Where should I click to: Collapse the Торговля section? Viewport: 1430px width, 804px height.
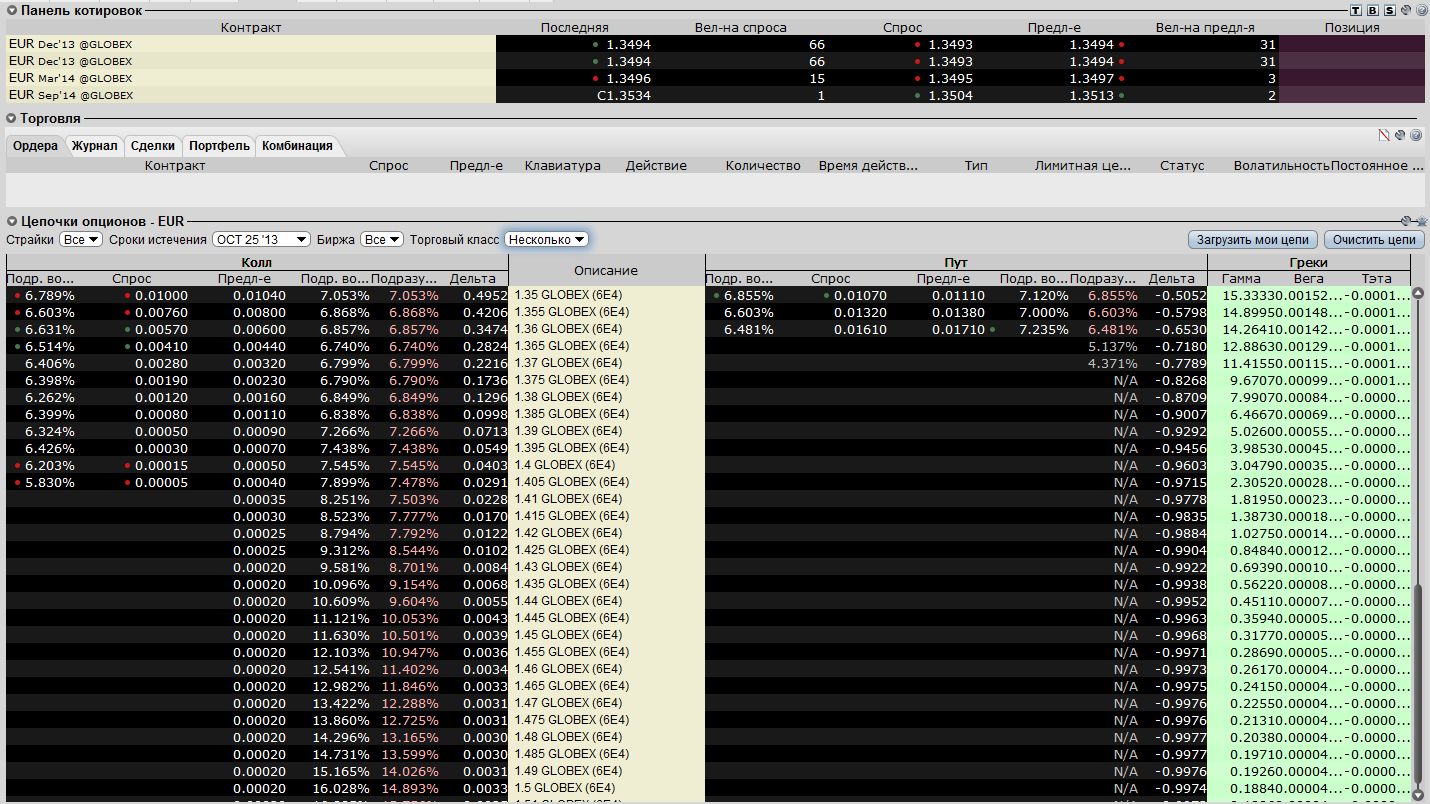[x=11, y=119]
